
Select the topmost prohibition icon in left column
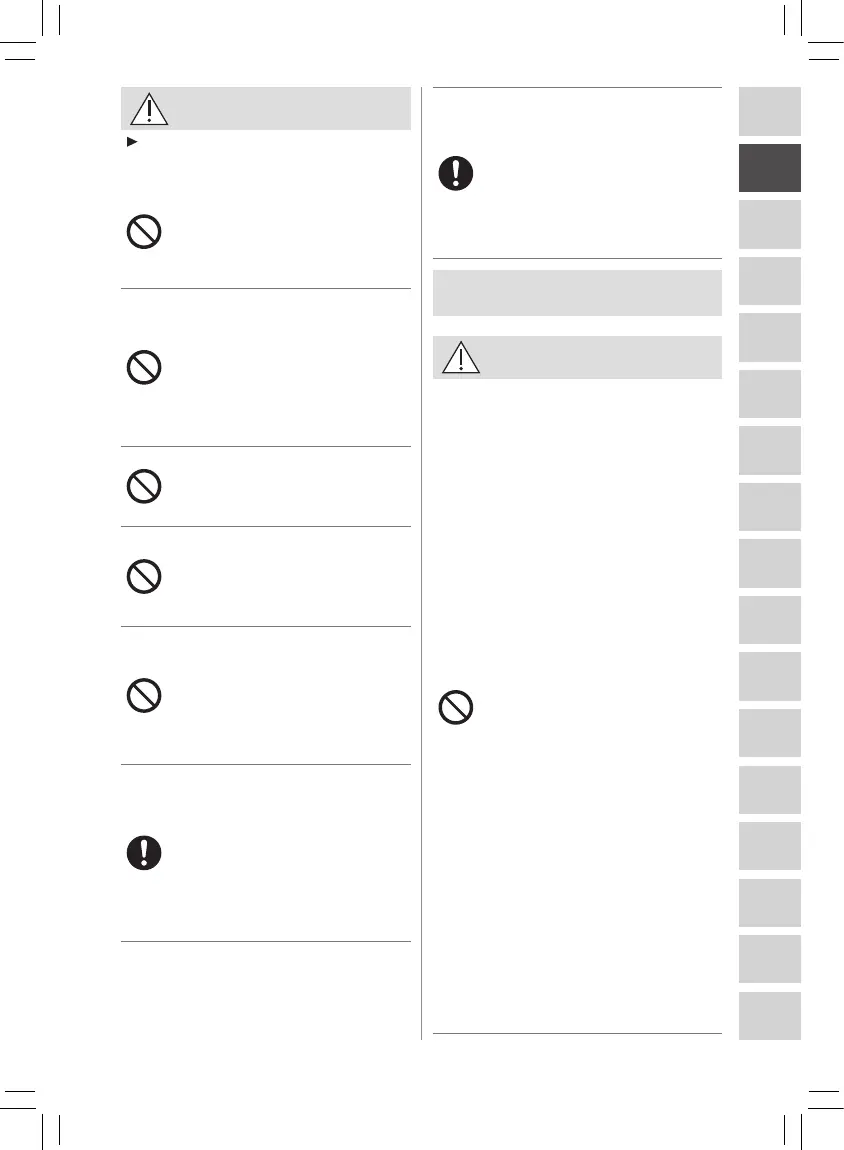click(x=144, y=234)
